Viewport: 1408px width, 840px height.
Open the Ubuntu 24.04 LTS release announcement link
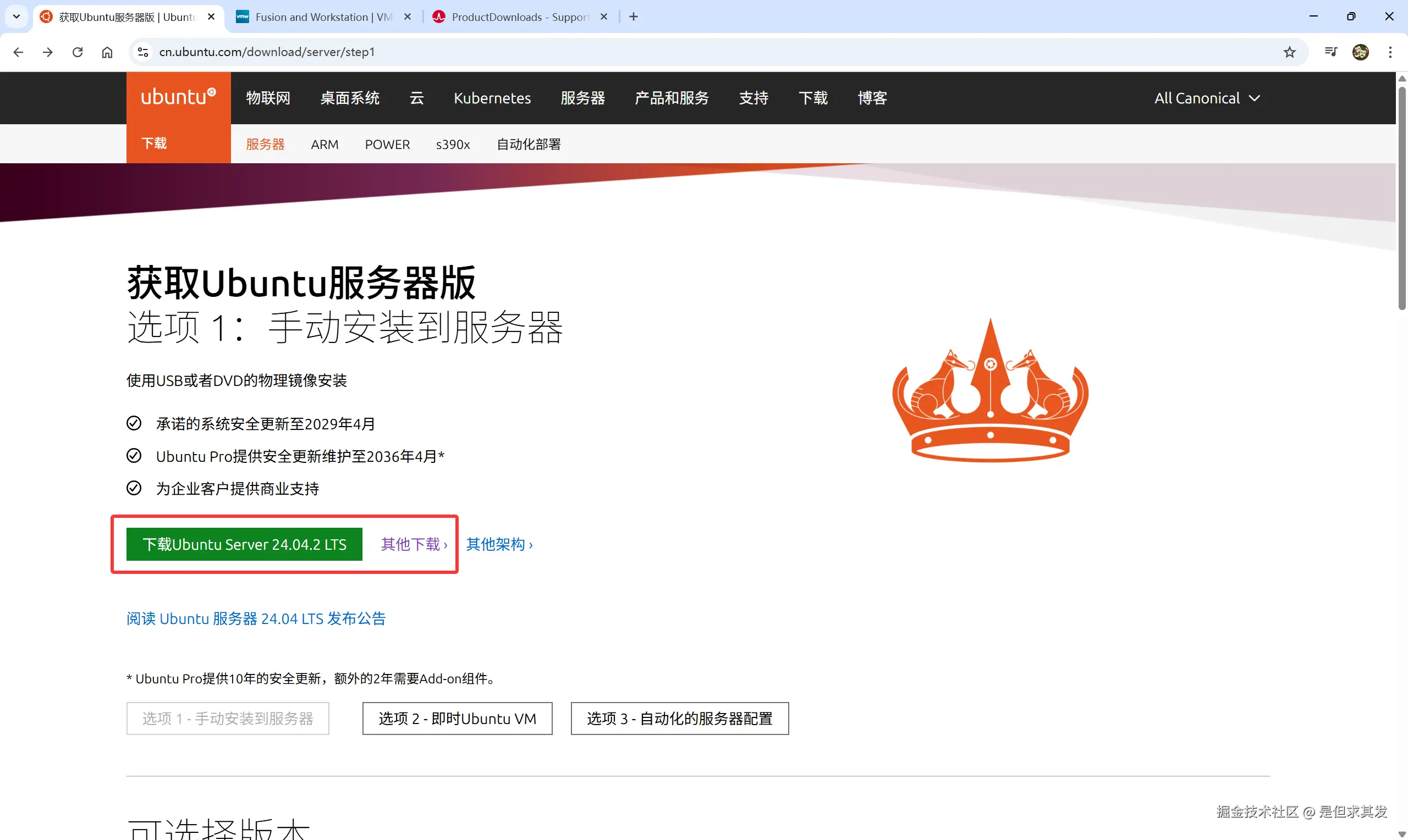point(255,618)
